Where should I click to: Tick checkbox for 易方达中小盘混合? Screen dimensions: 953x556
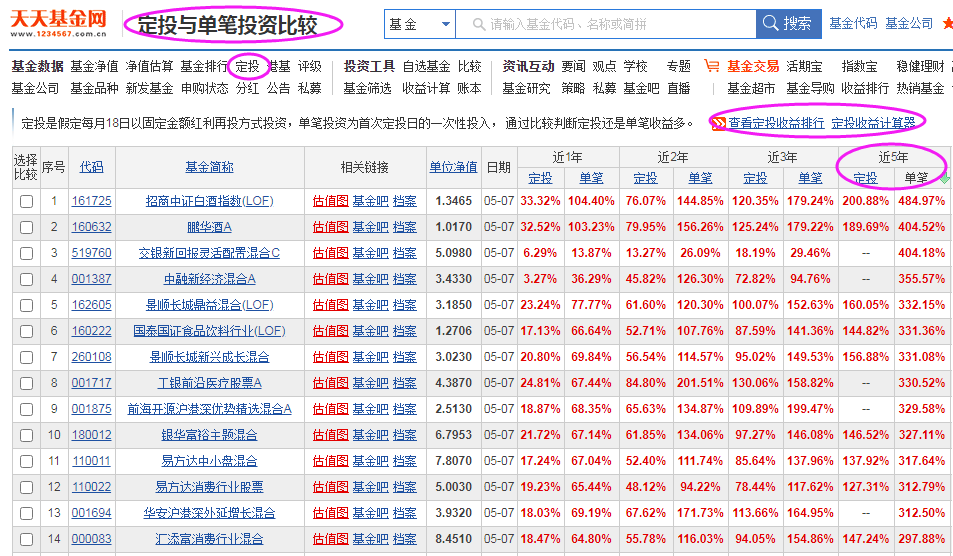click(x=26, y=462)
